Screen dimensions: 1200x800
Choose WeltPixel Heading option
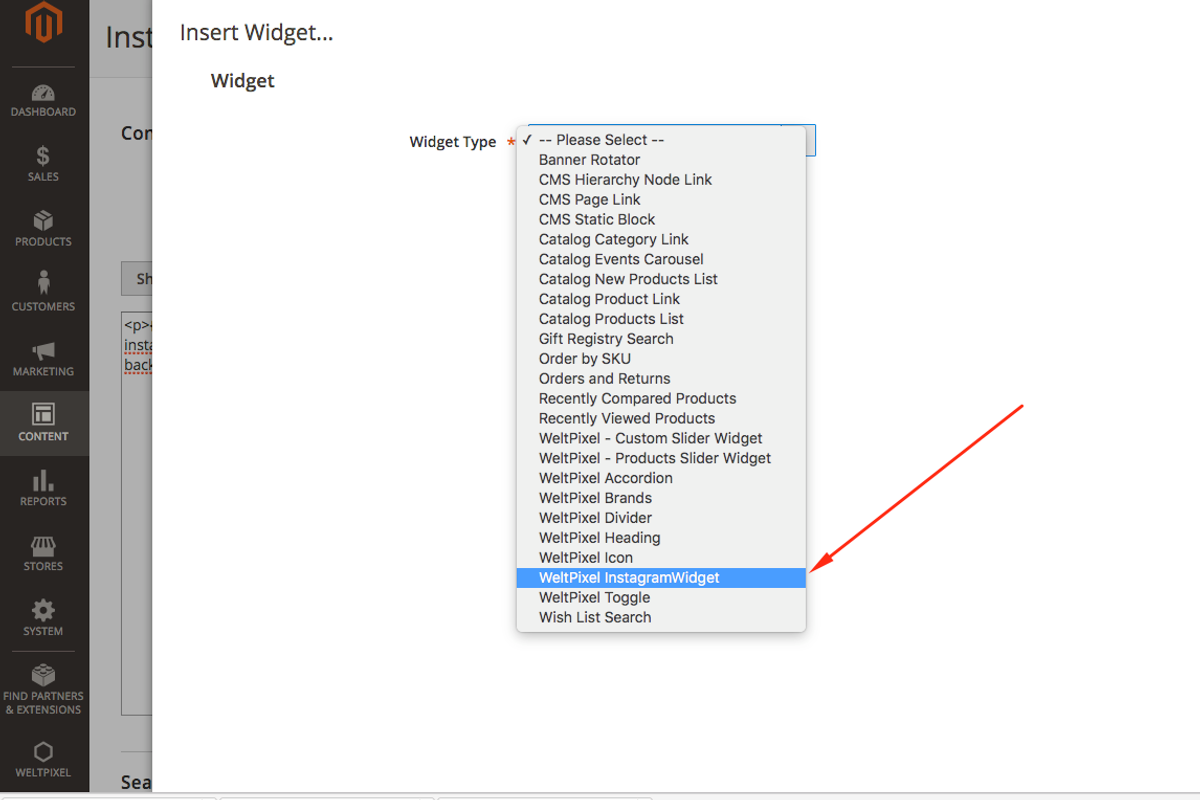[x=661, y=538]
